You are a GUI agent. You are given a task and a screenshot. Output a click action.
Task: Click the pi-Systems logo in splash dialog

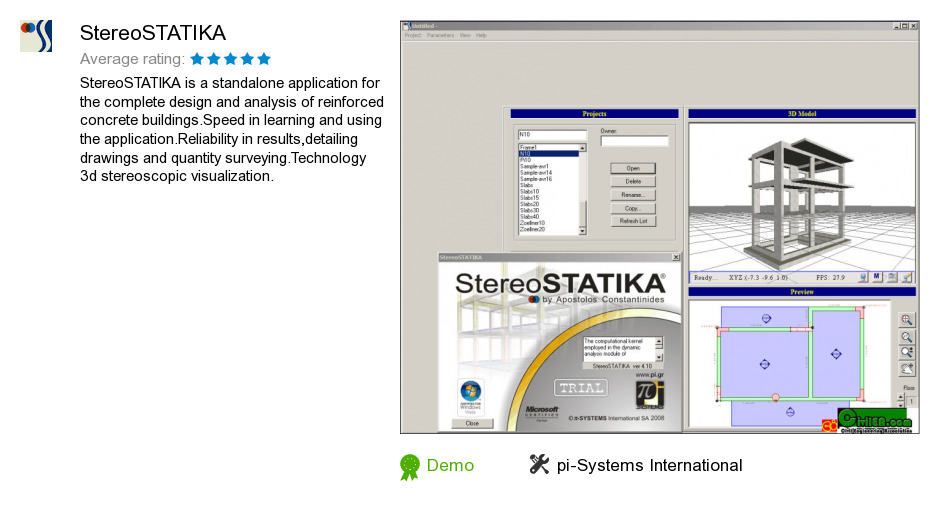[x=649, y=395]
